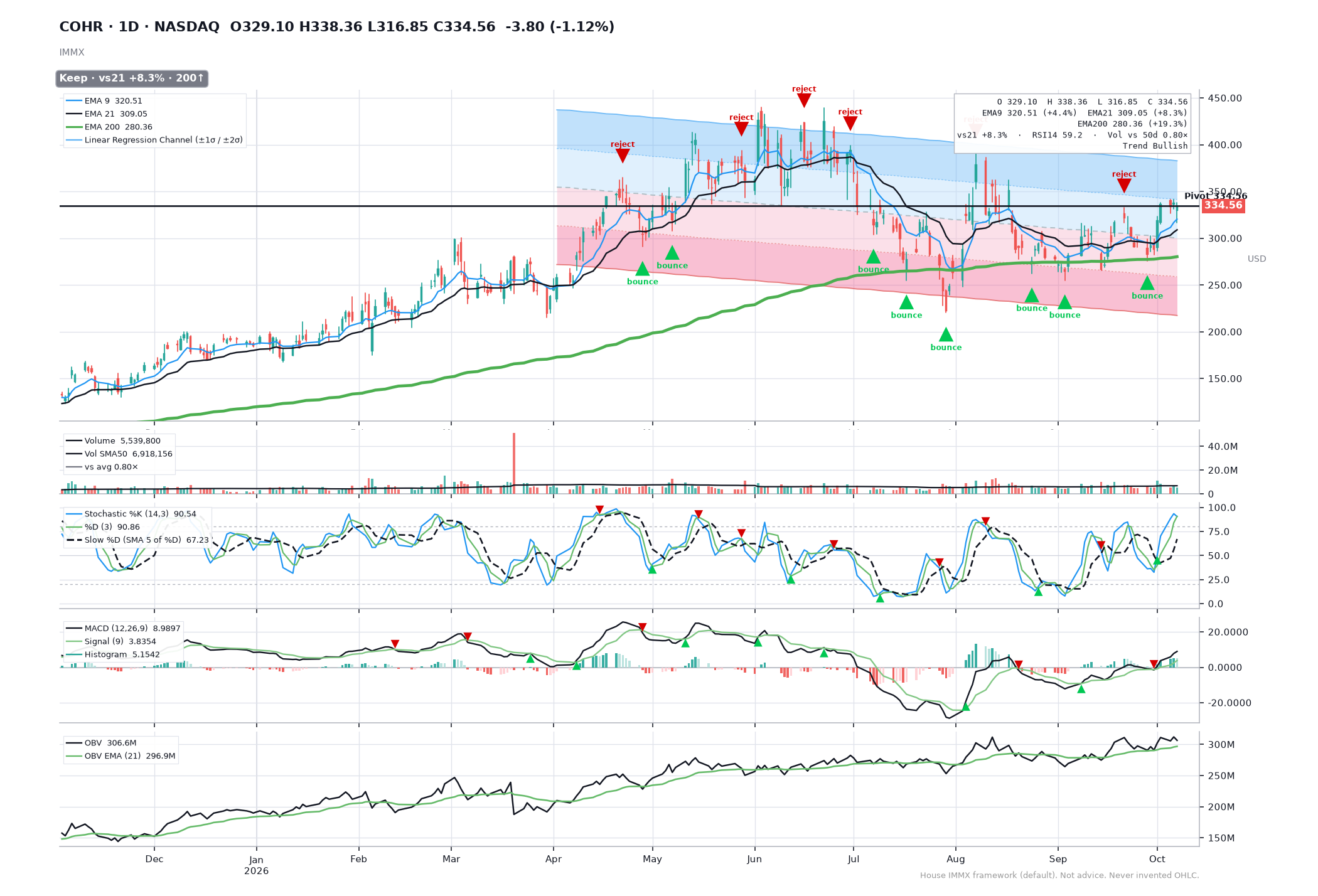This screenshot has height=896, width=1318.
Task: Click the tall red volume spike bar
Action: [514, 463]
